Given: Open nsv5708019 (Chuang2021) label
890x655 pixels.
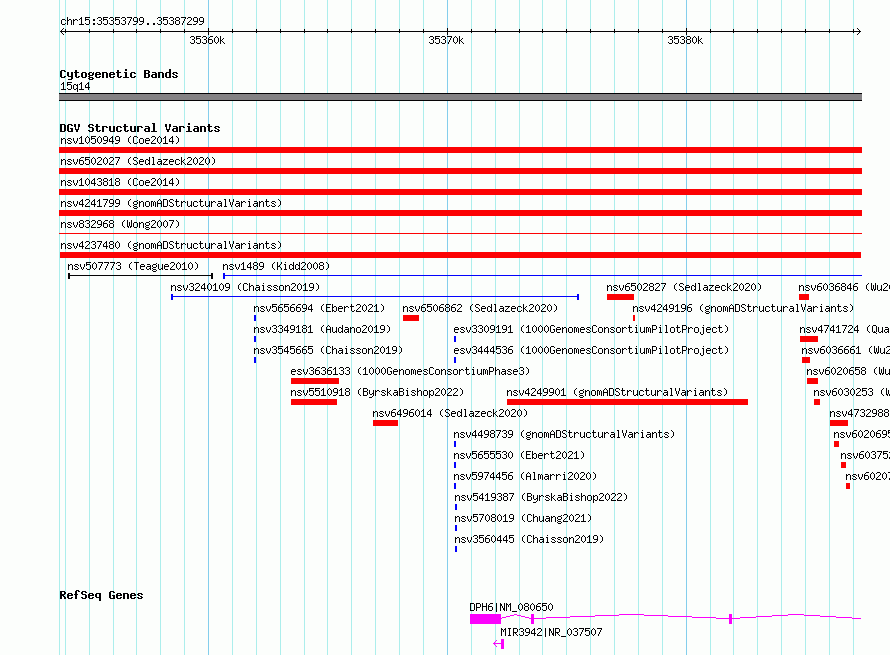Looking at the screenshot, I should pos(523,518).
